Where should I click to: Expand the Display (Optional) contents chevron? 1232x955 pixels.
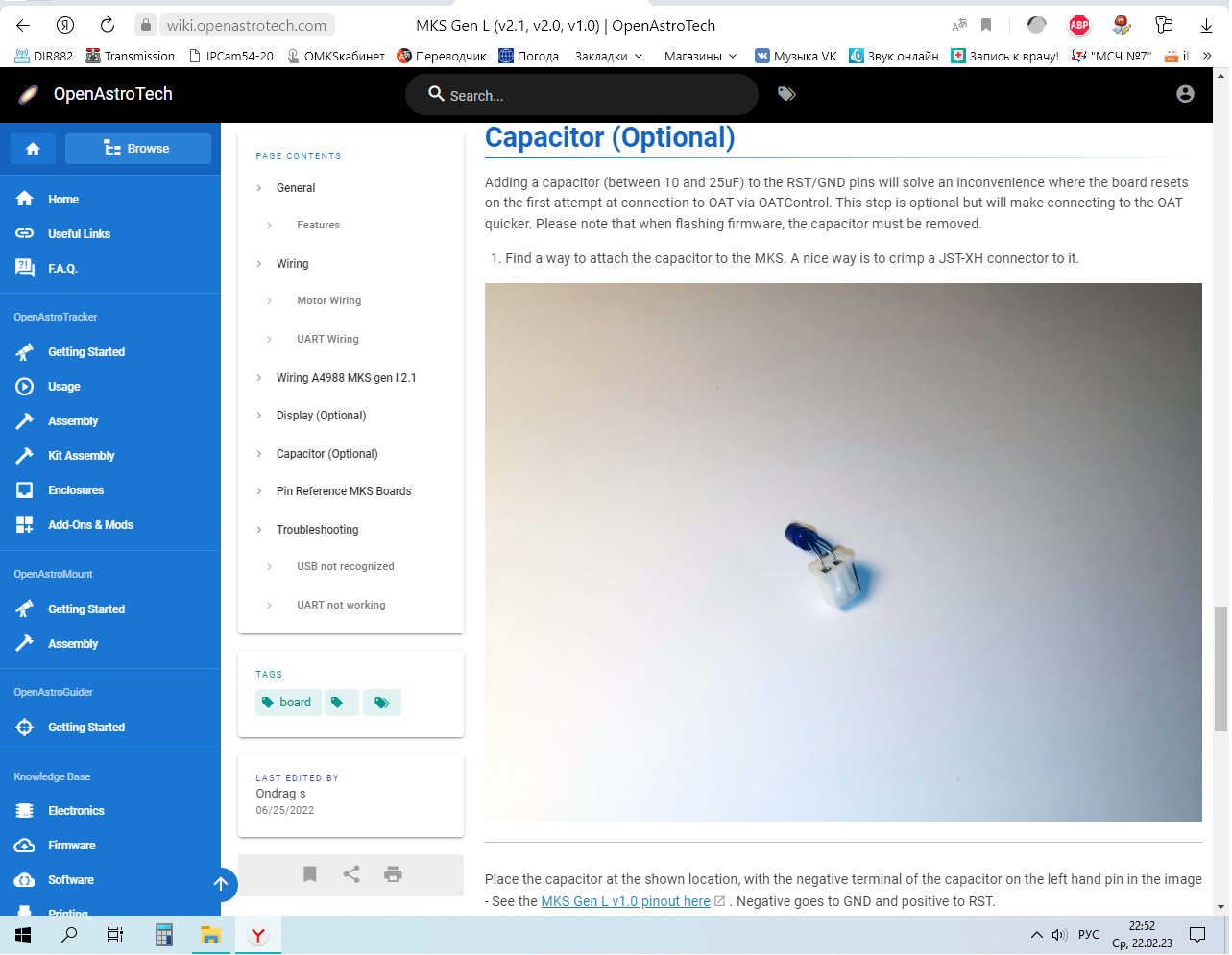(259, 416)
